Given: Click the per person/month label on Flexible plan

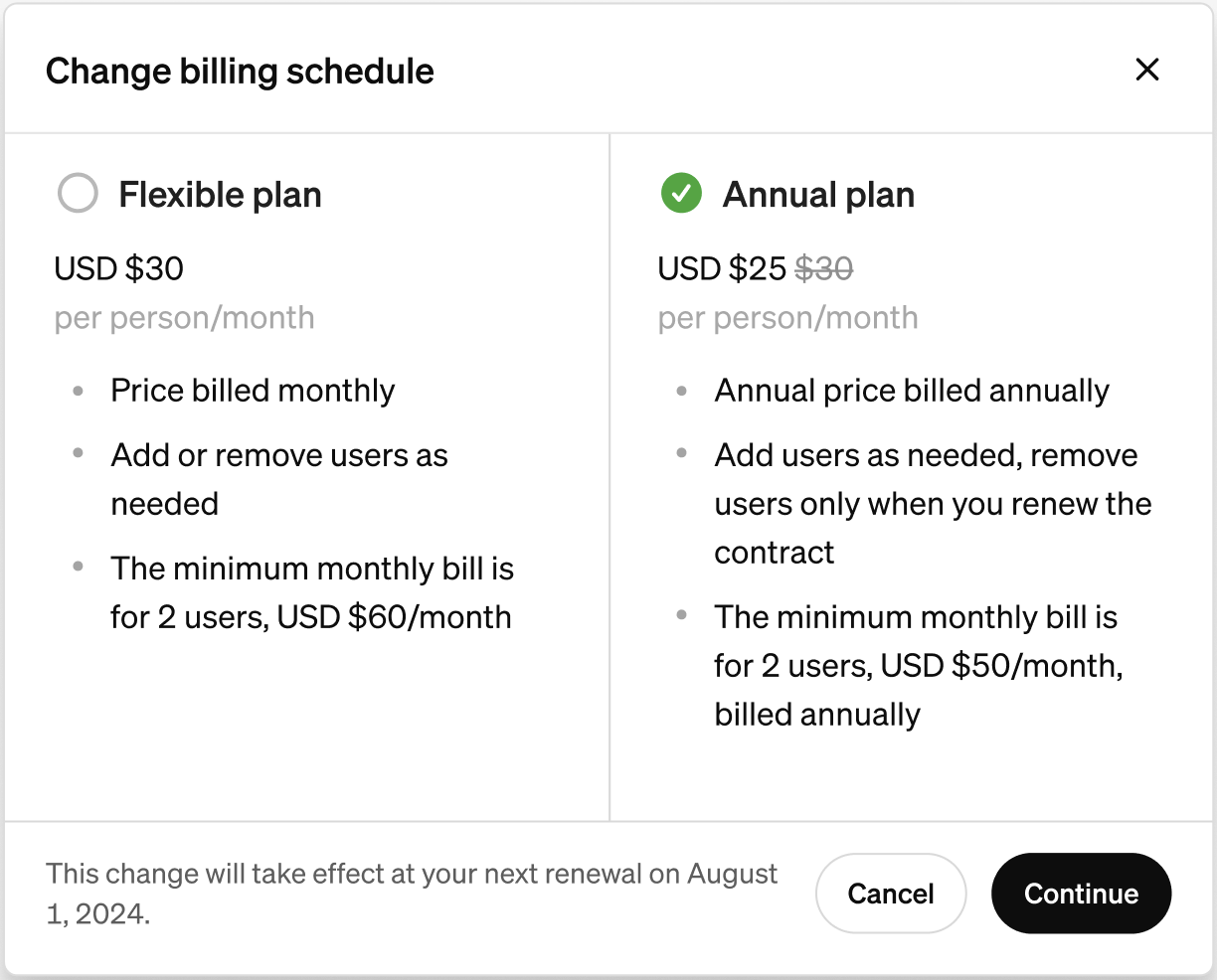Looking at the screenshot, I should click(184, 317).
